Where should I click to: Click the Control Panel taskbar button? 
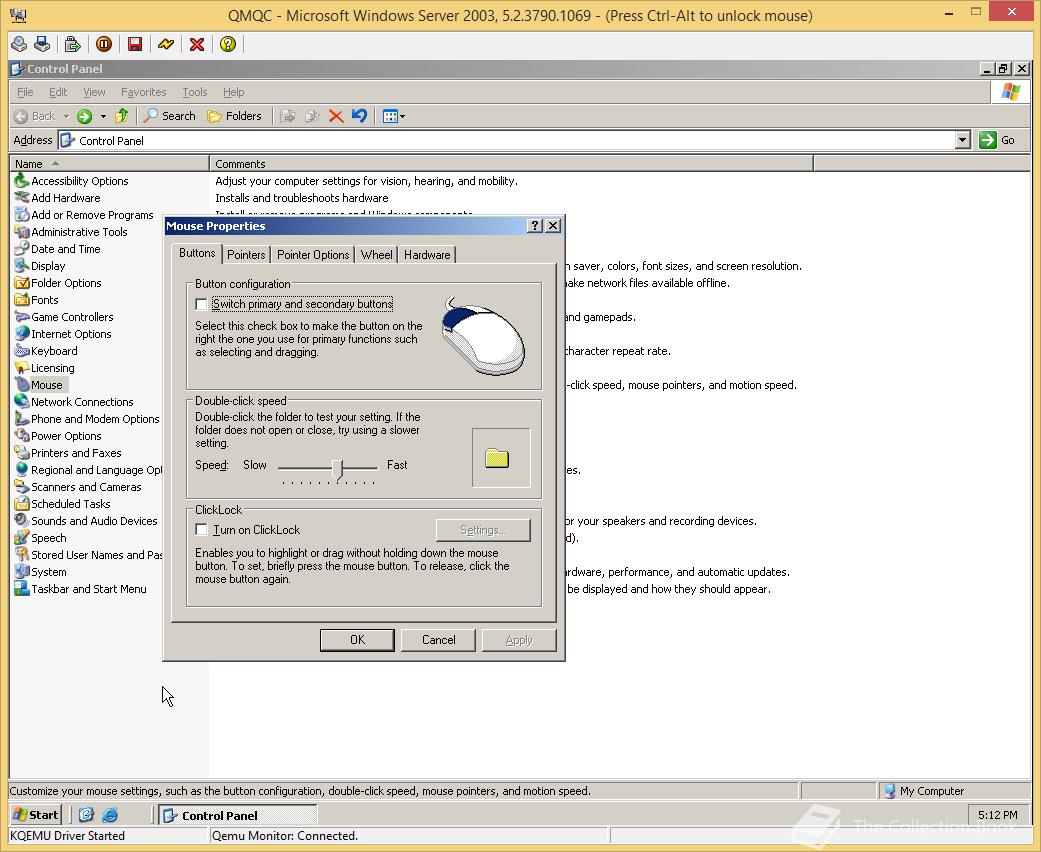[238, 815]
